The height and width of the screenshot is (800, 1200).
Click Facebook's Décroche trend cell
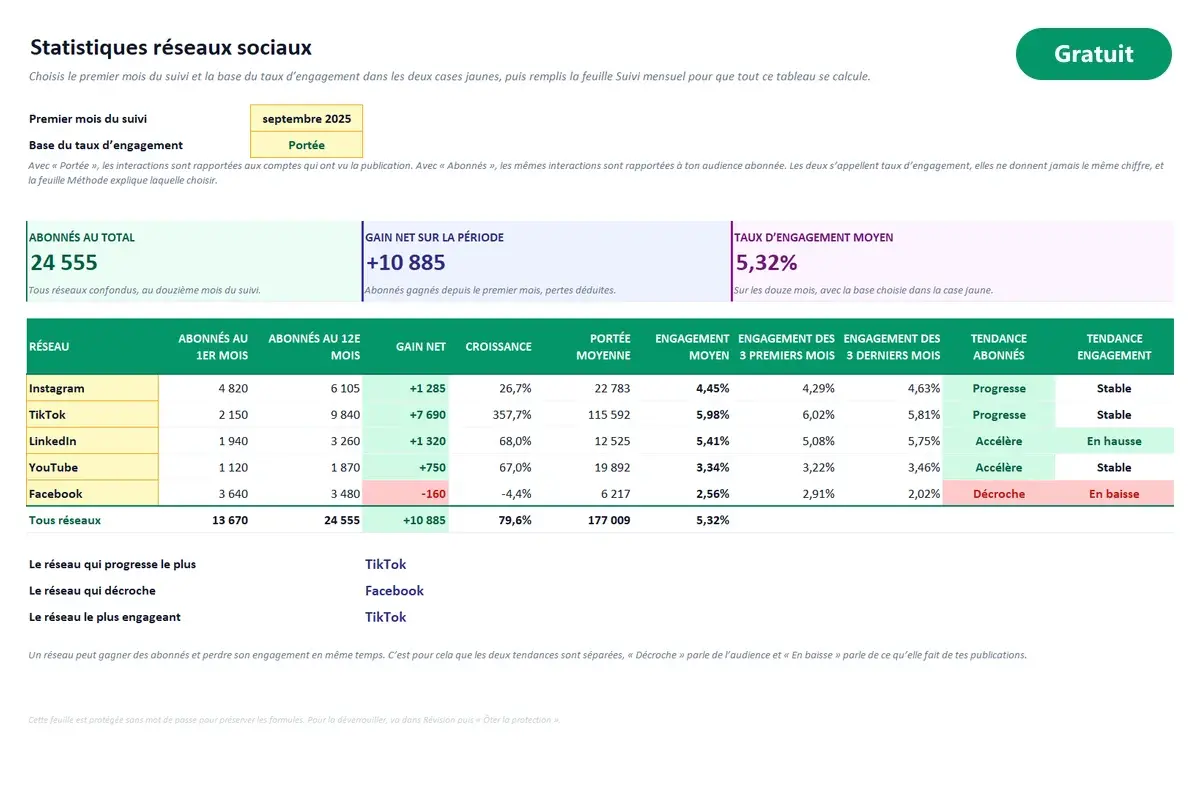998,494
